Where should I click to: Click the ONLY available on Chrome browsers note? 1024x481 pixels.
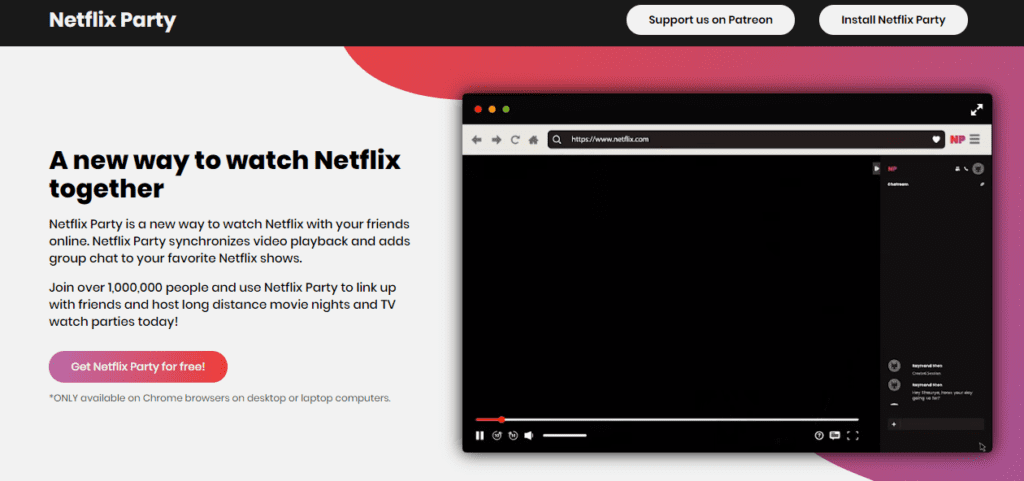(x=219, y=397)
